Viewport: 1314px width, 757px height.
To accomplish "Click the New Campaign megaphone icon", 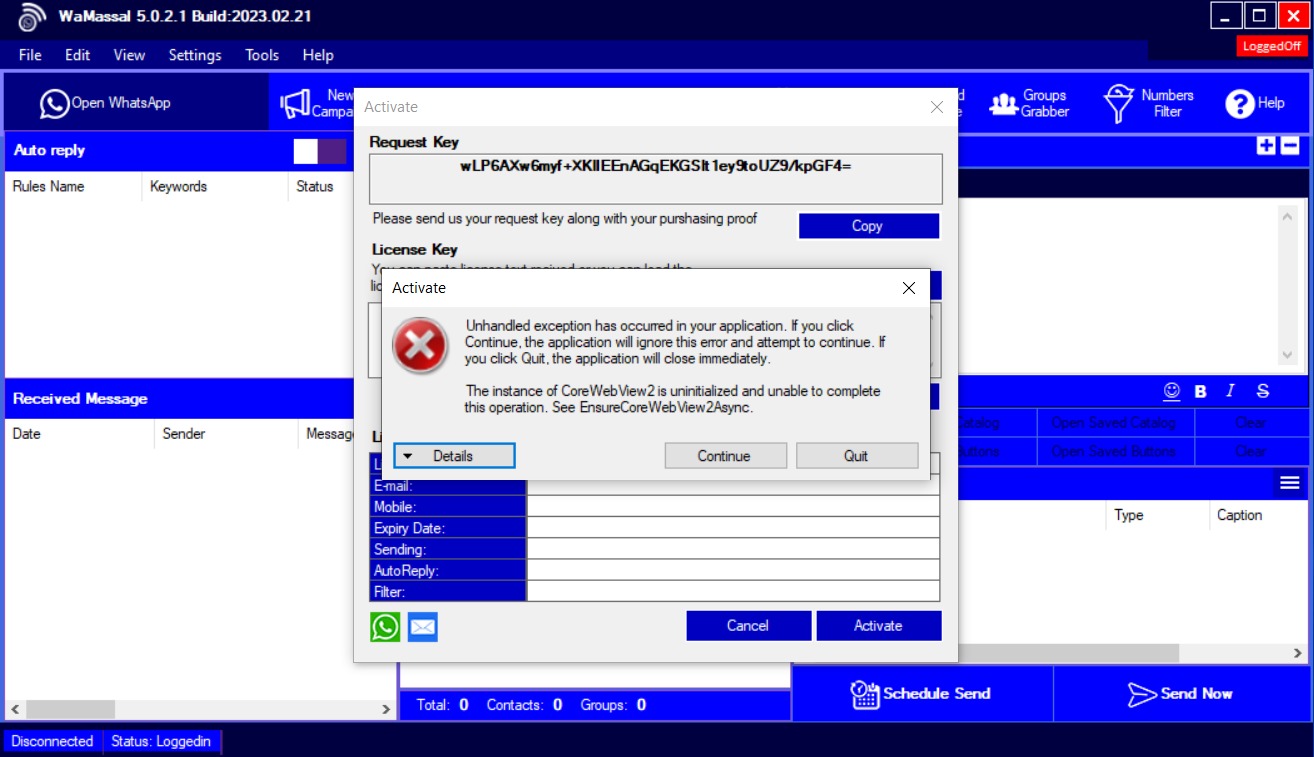I will click(x=295, y=103).
